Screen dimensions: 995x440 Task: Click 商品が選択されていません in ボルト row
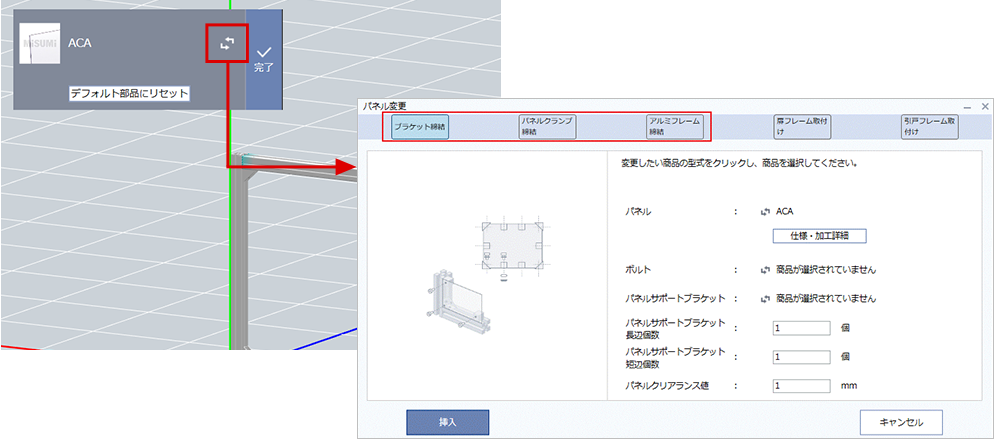(826, 270)
